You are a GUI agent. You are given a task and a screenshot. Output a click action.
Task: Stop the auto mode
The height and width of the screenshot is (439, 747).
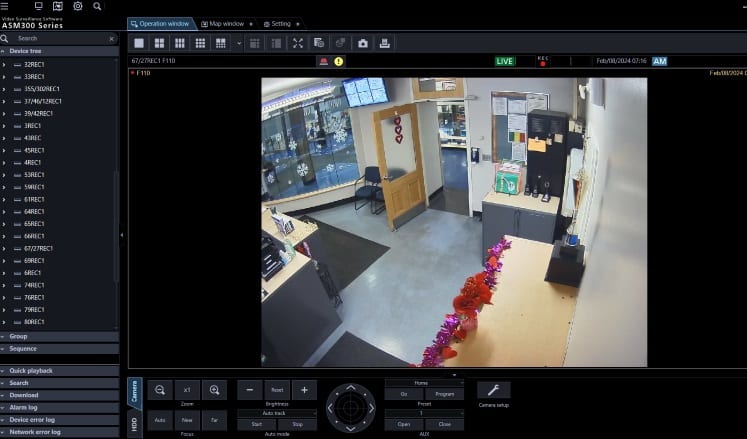click(298, 424)
